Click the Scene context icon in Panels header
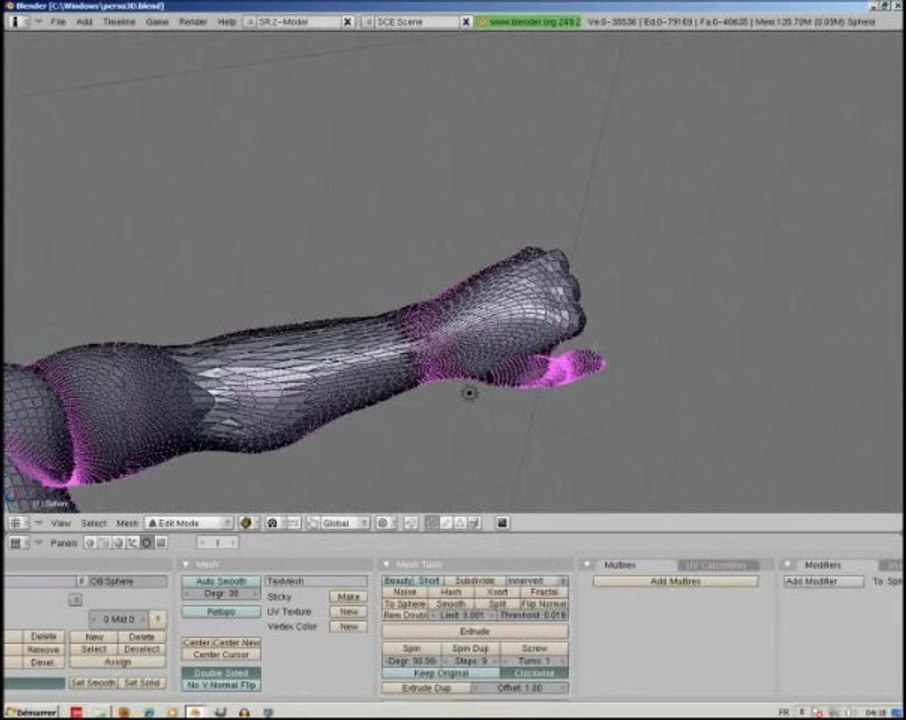This screenshot has width=906, height=720. tap(161, 543)
